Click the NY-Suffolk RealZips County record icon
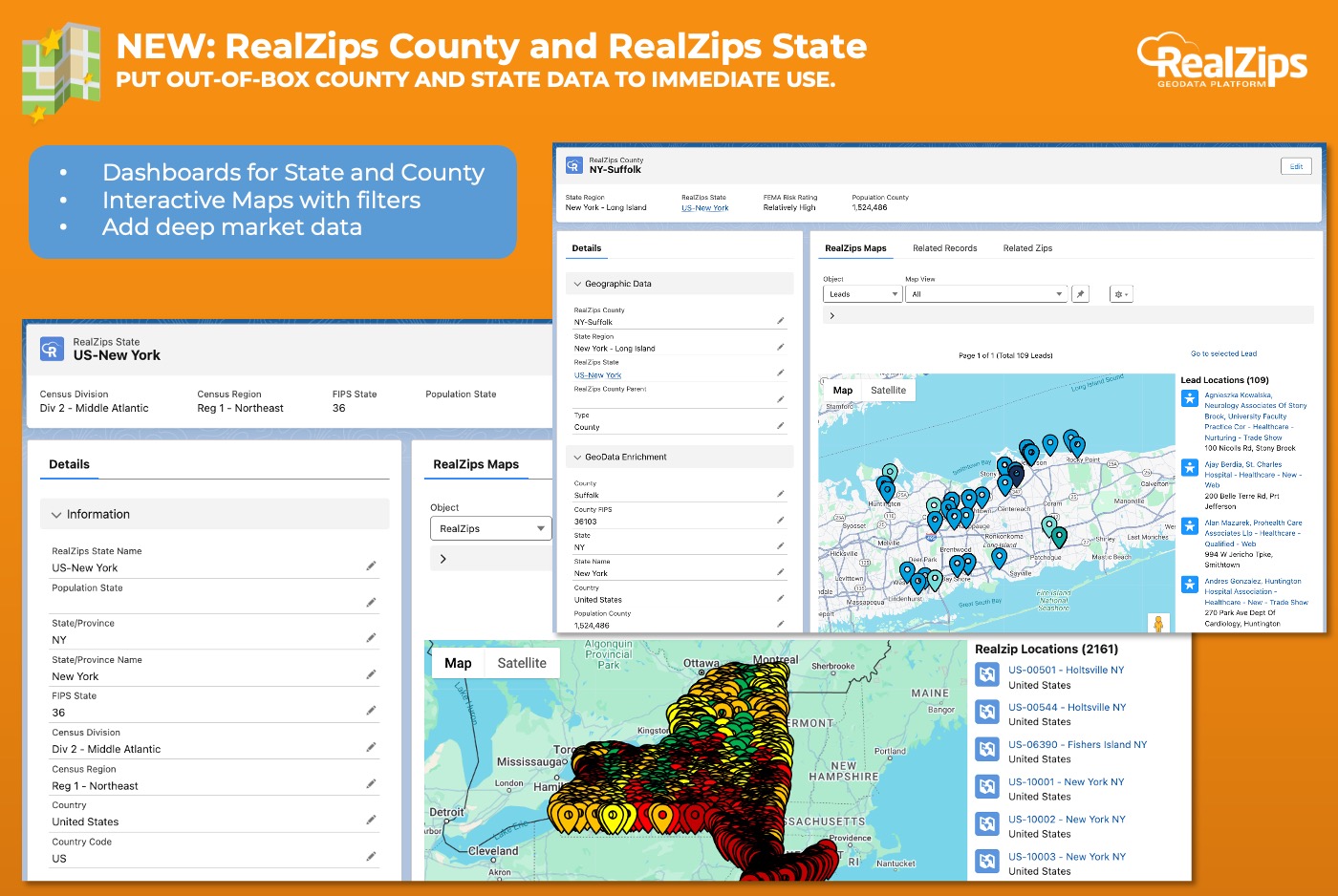1338x896 pixels. coord(574,165)
